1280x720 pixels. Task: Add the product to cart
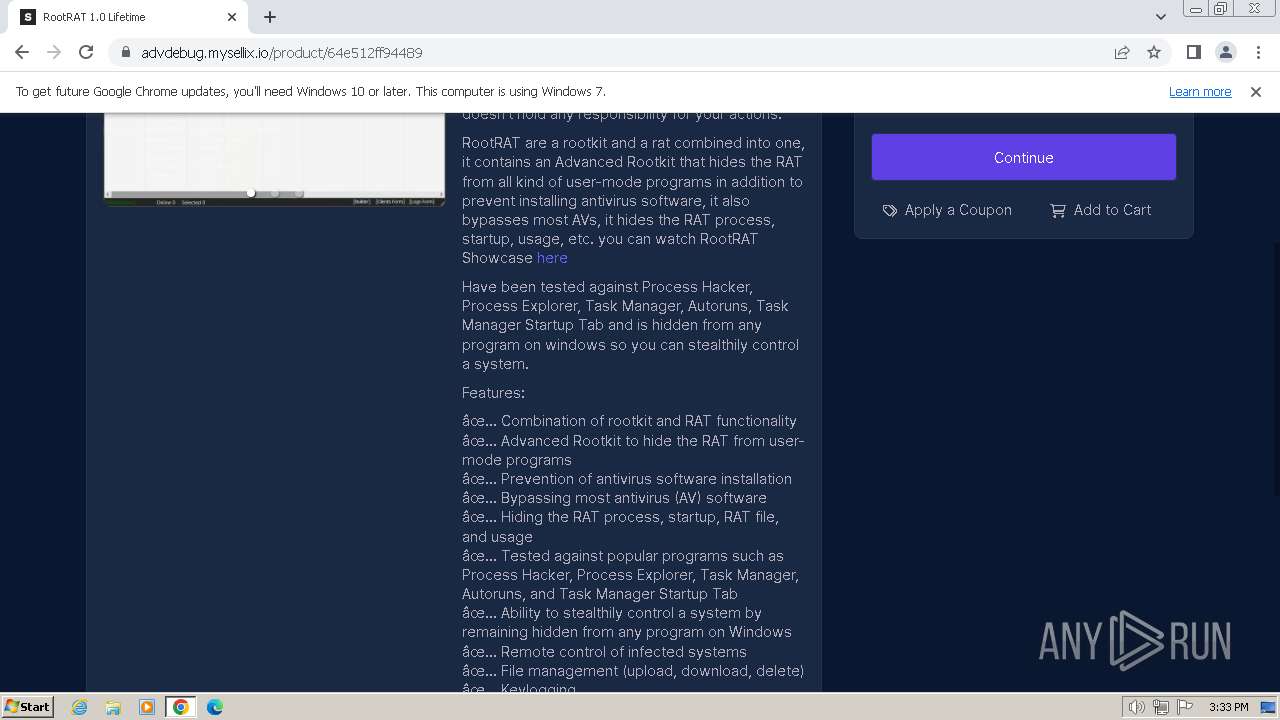1100,210
